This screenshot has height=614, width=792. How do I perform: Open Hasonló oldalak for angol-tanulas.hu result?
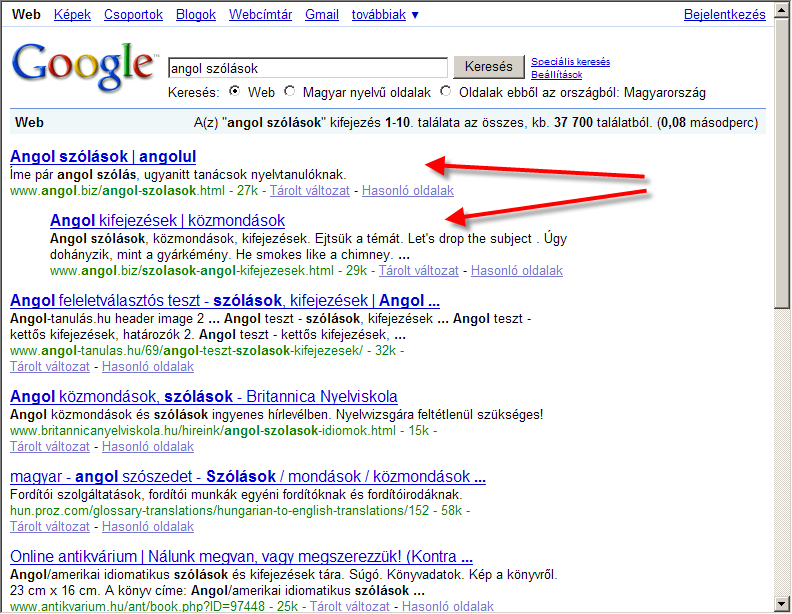147,367
